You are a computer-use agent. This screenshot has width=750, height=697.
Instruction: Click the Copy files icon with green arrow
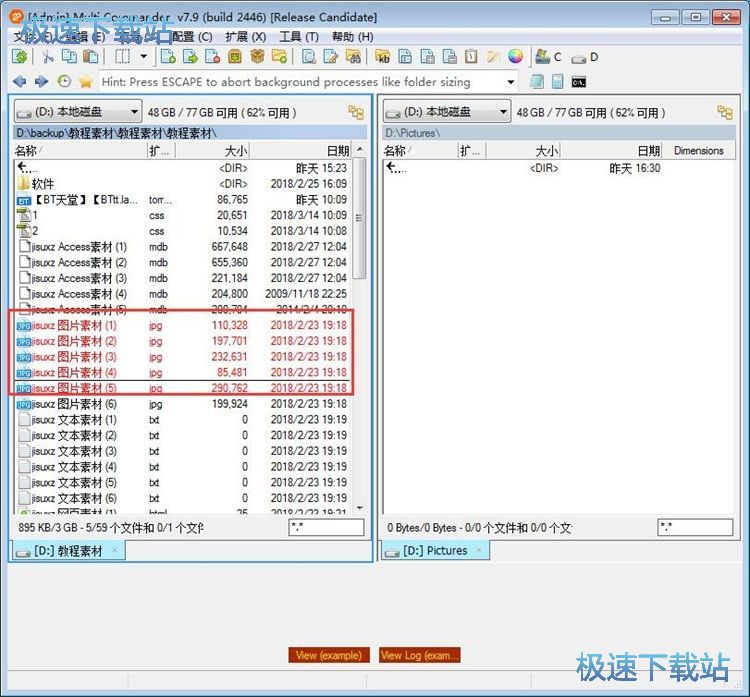click(168, 57)
